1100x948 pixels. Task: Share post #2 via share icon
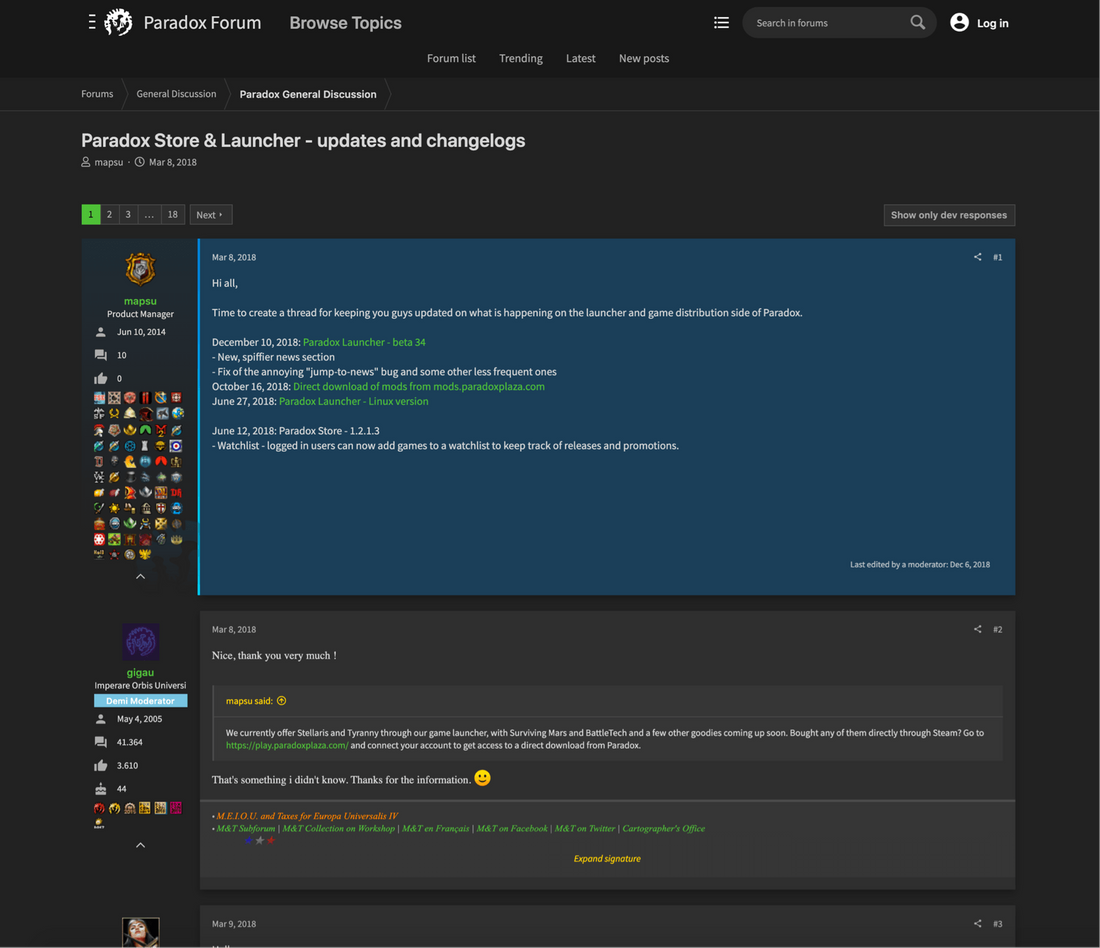click(977, 629)
